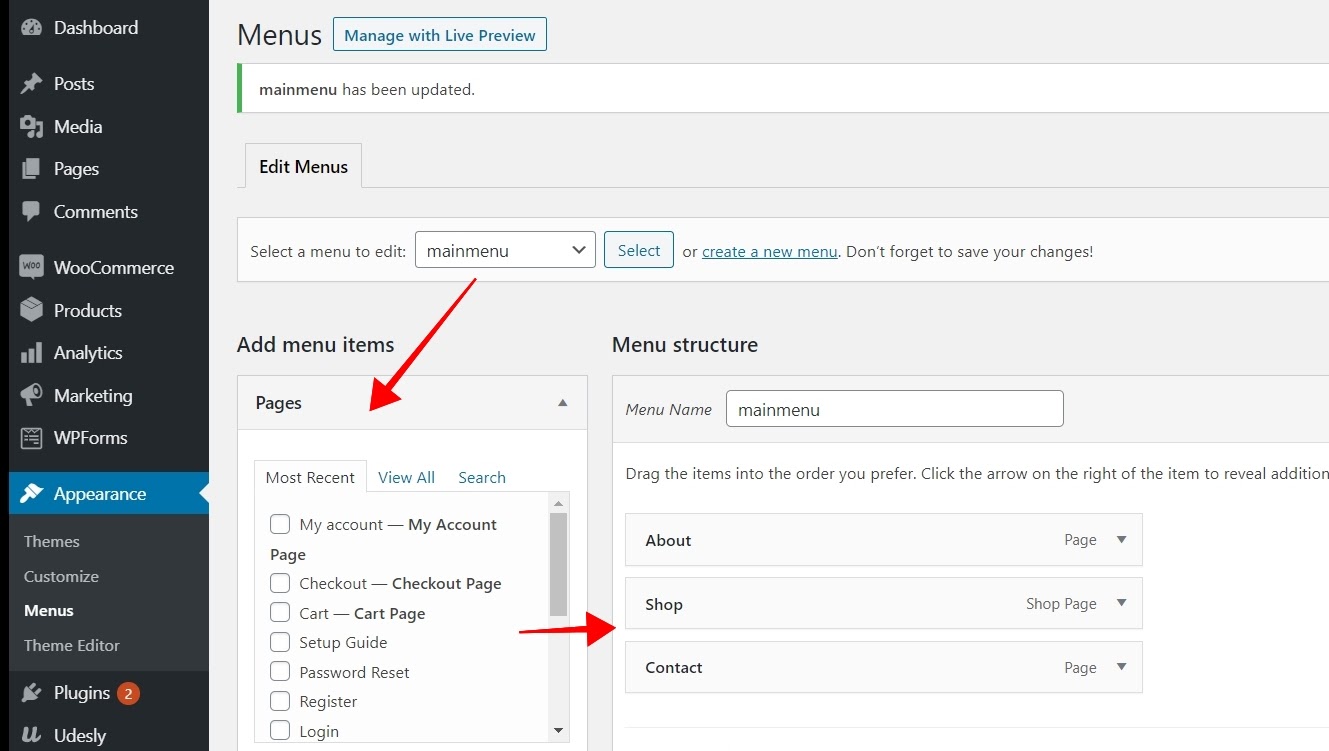The height and width of the screenshot is (751, 1329).
Task: Check the Register page checkbox
Action: click(x=280, y=701)
